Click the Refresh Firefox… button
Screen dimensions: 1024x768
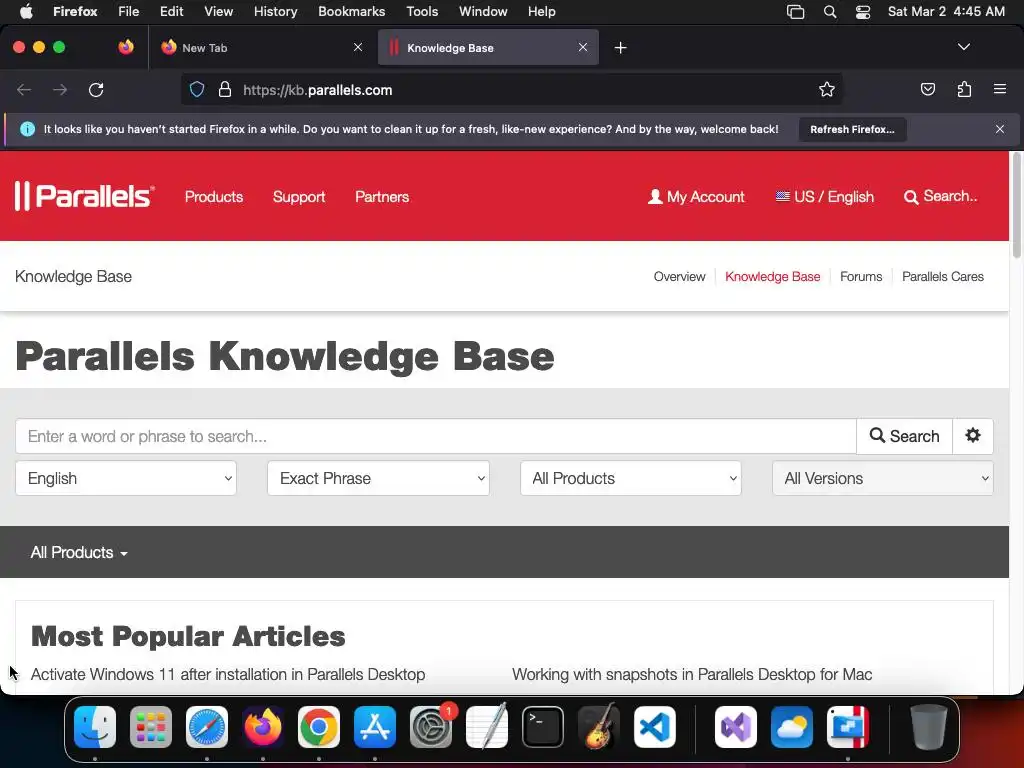(852, 129)
